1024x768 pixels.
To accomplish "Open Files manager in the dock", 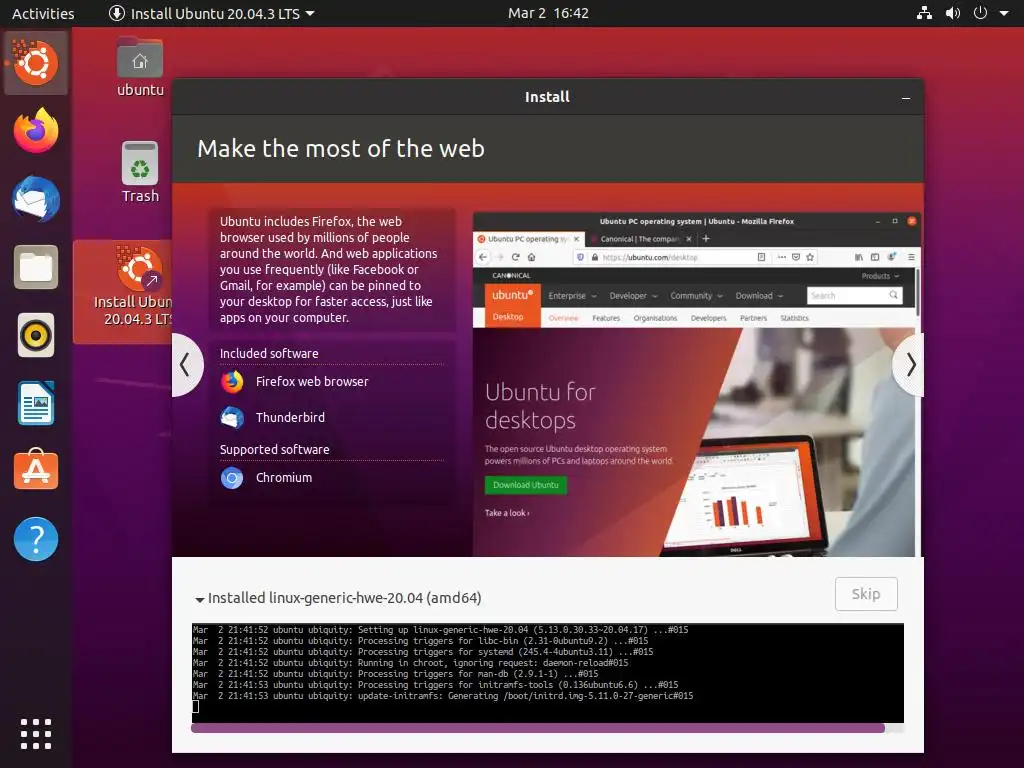I will 36,268.
